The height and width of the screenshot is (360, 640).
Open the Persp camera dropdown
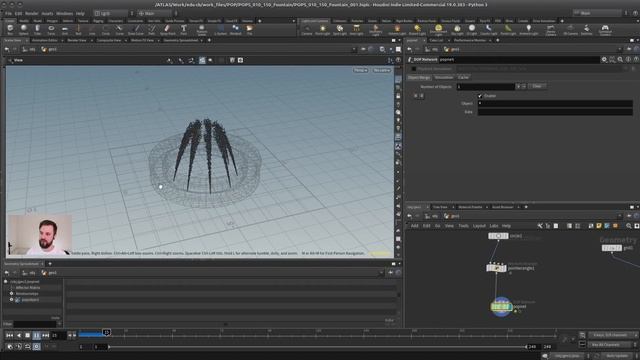360,70
